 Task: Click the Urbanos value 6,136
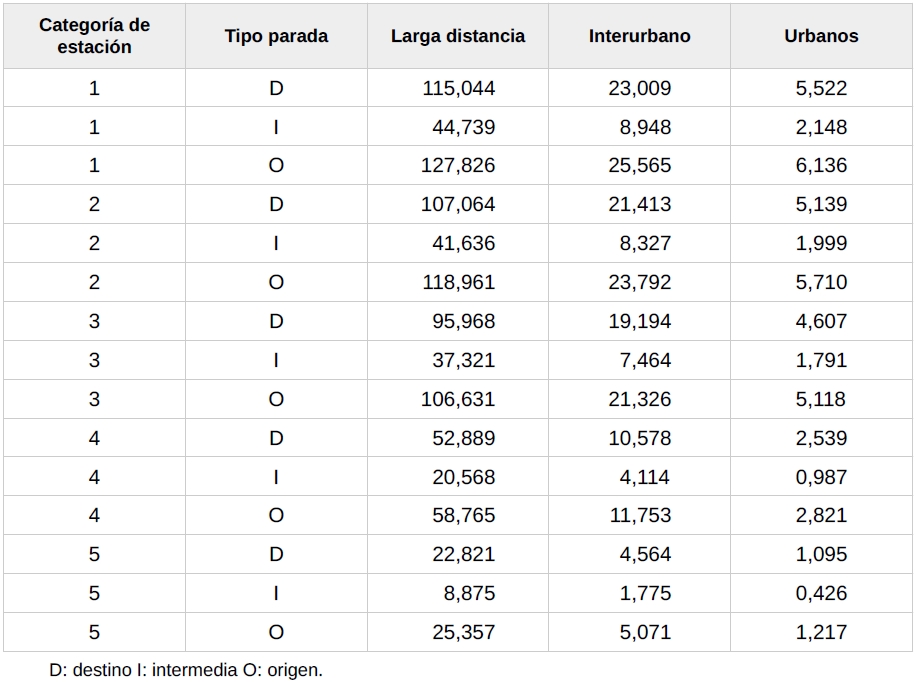(821, 166)
